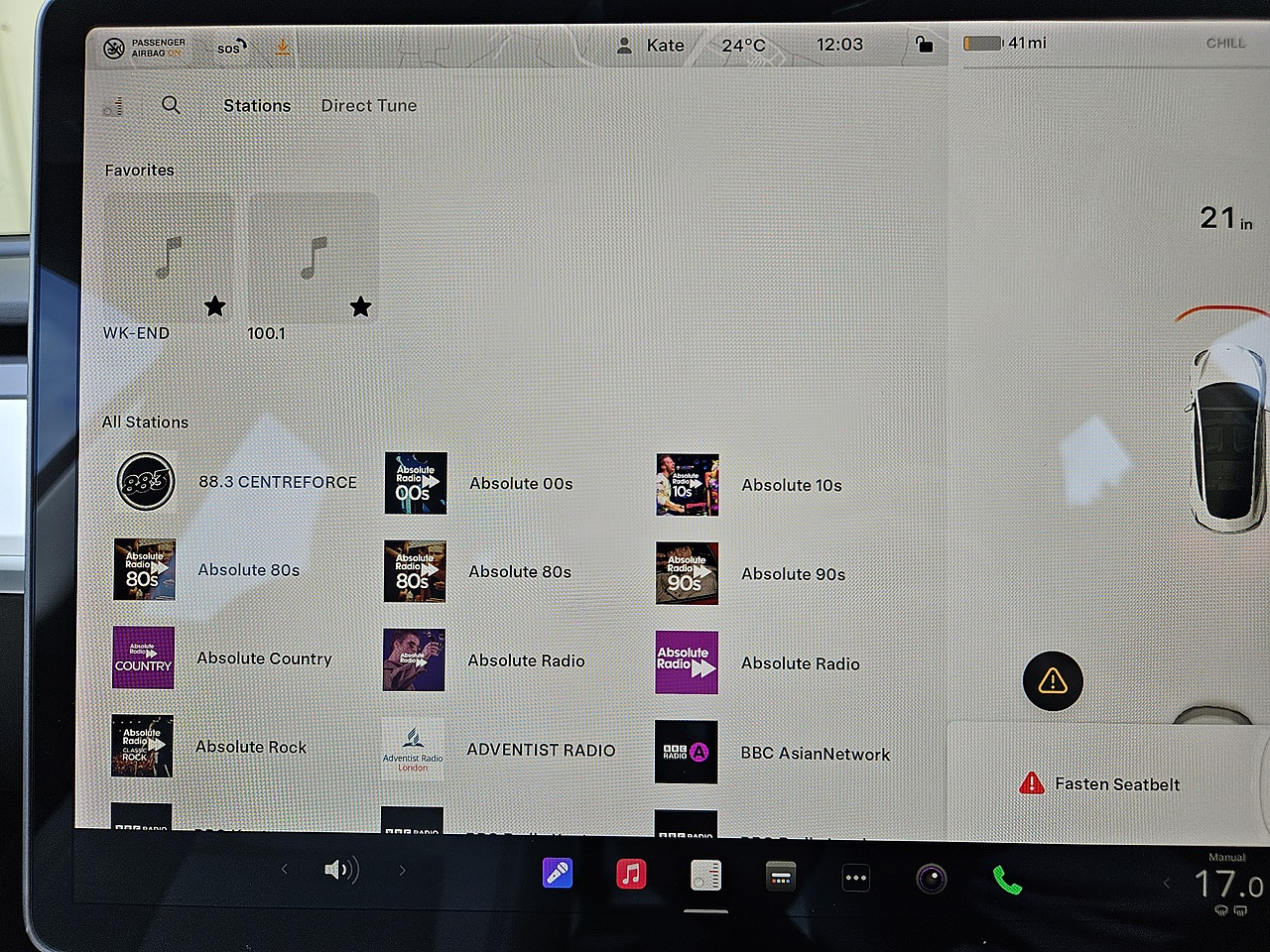Switch to the Direct Tune tab

click(x=369, y=105)
